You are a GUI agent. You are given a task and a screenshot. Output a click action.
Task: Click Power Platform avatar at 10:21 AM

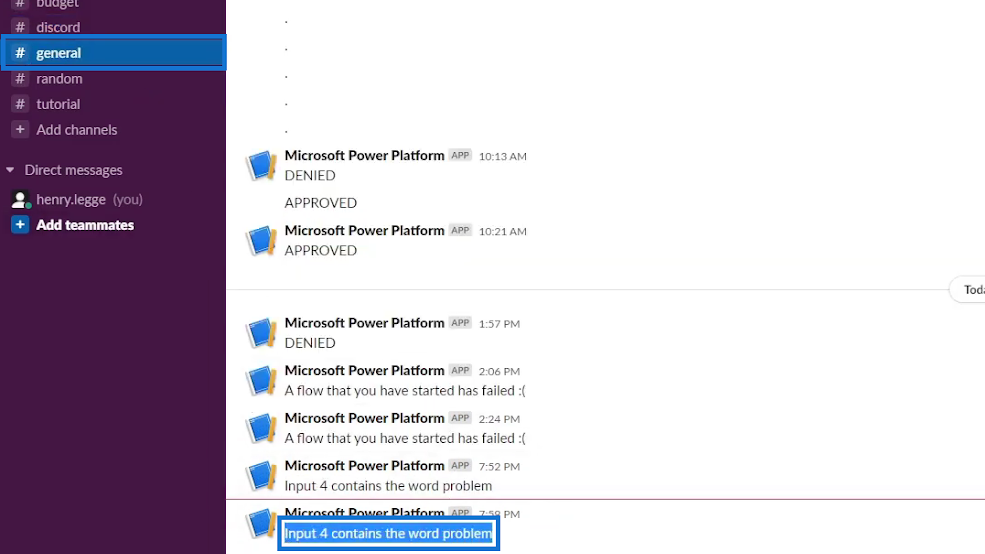[x=261, y=241]
